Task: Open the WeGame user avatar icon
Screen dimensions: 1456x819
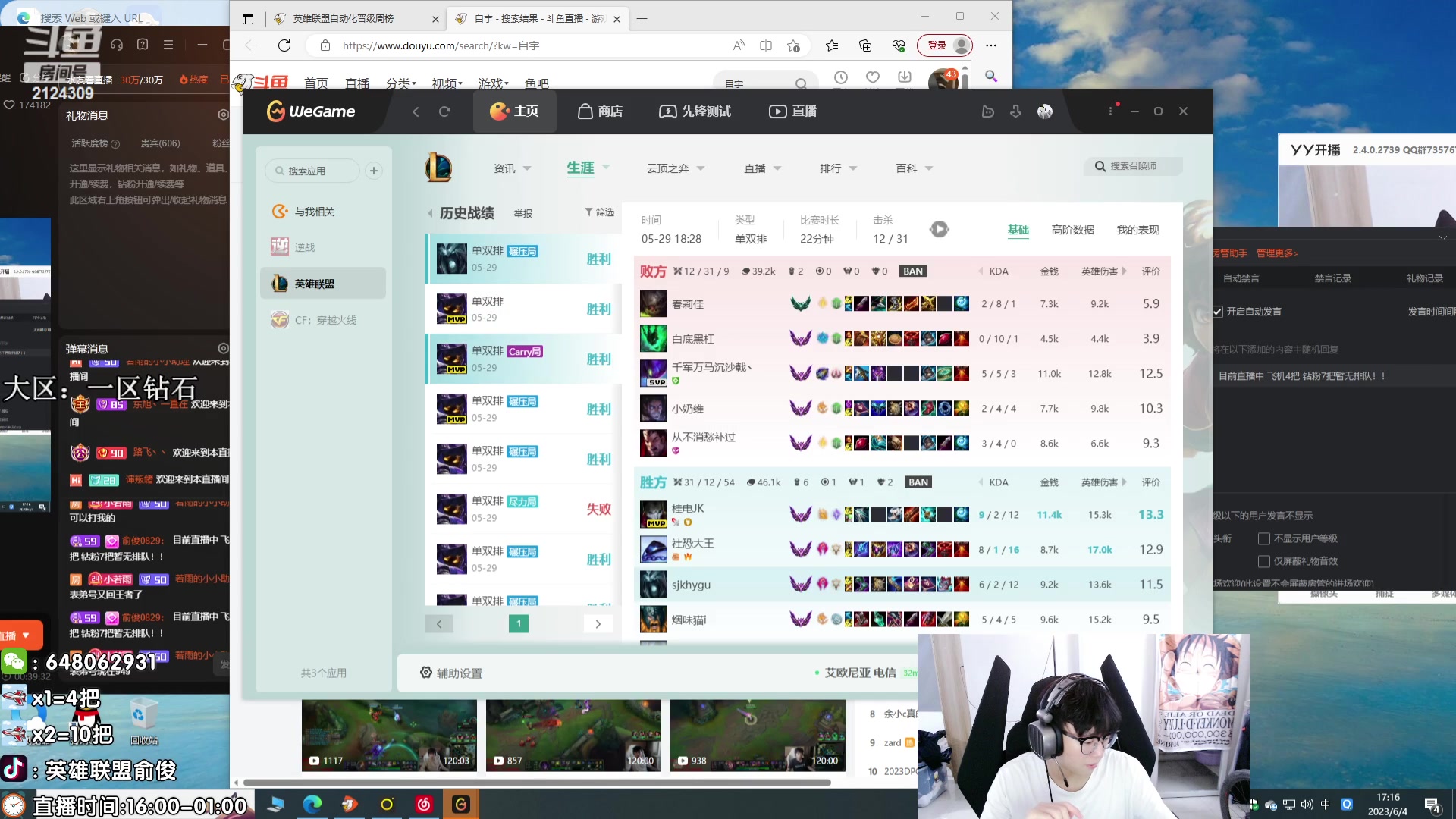Action: pyautogui.click(x=1045, y=111)
